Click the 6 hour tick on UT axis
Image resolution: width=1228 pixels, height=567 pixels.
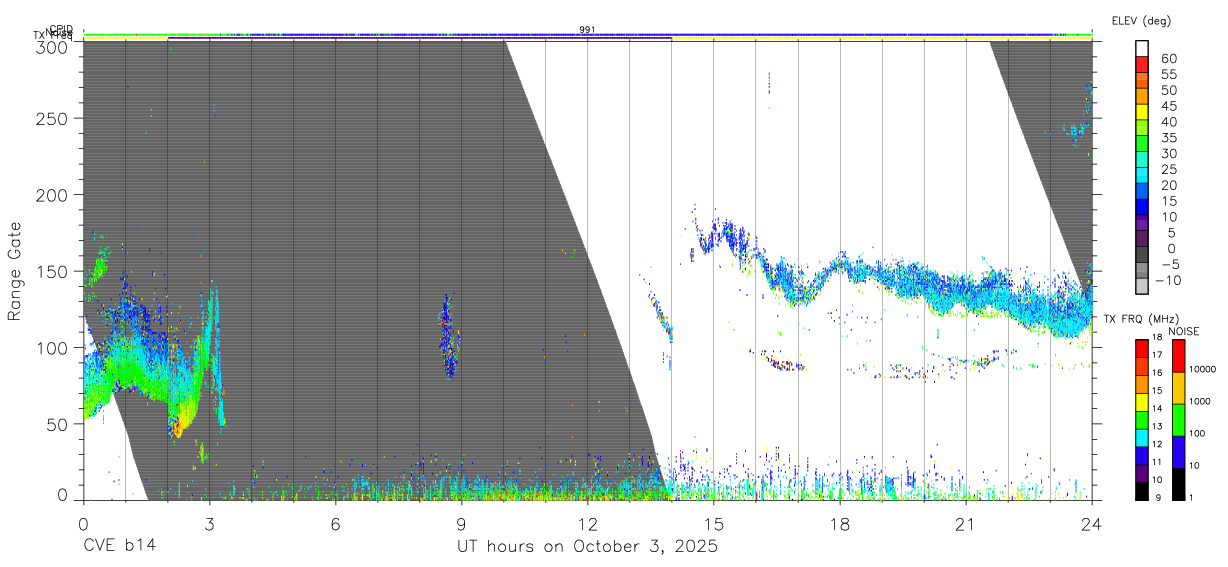[x=335, y=523]
